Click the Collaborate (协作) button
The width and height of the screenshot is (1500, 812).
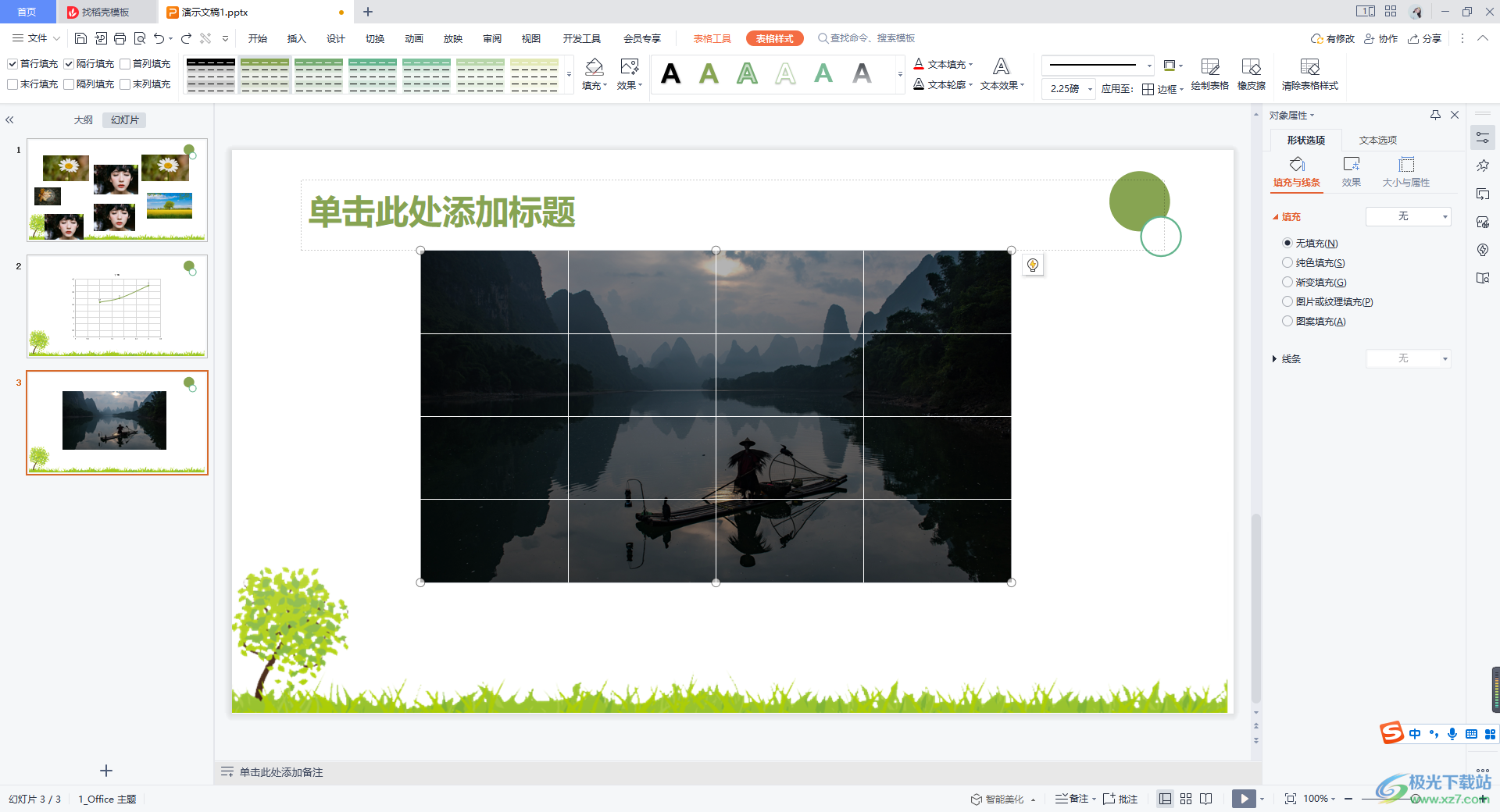click(x=1380, y=38)
